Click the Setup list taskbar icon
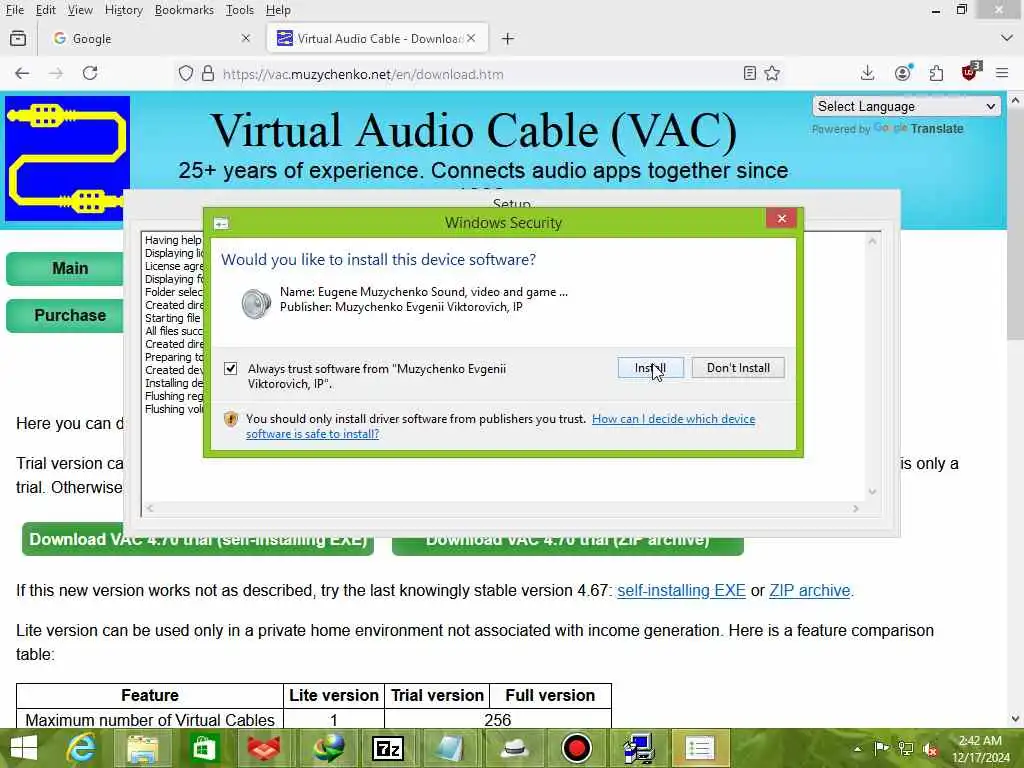Viewport: 1024px width, 768px height. [x=699, y=748]
